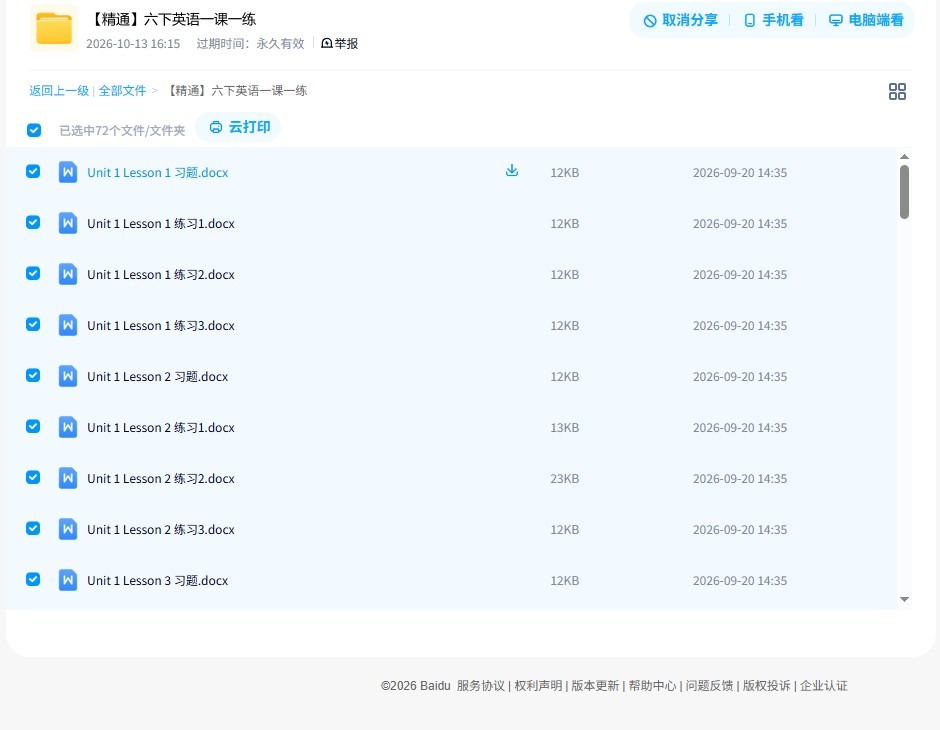Click Word icon of Unit 1 Lesson 3 习题.docx
Image resolution: width=940 pixels, height=730 pixels.
point(68,580)
